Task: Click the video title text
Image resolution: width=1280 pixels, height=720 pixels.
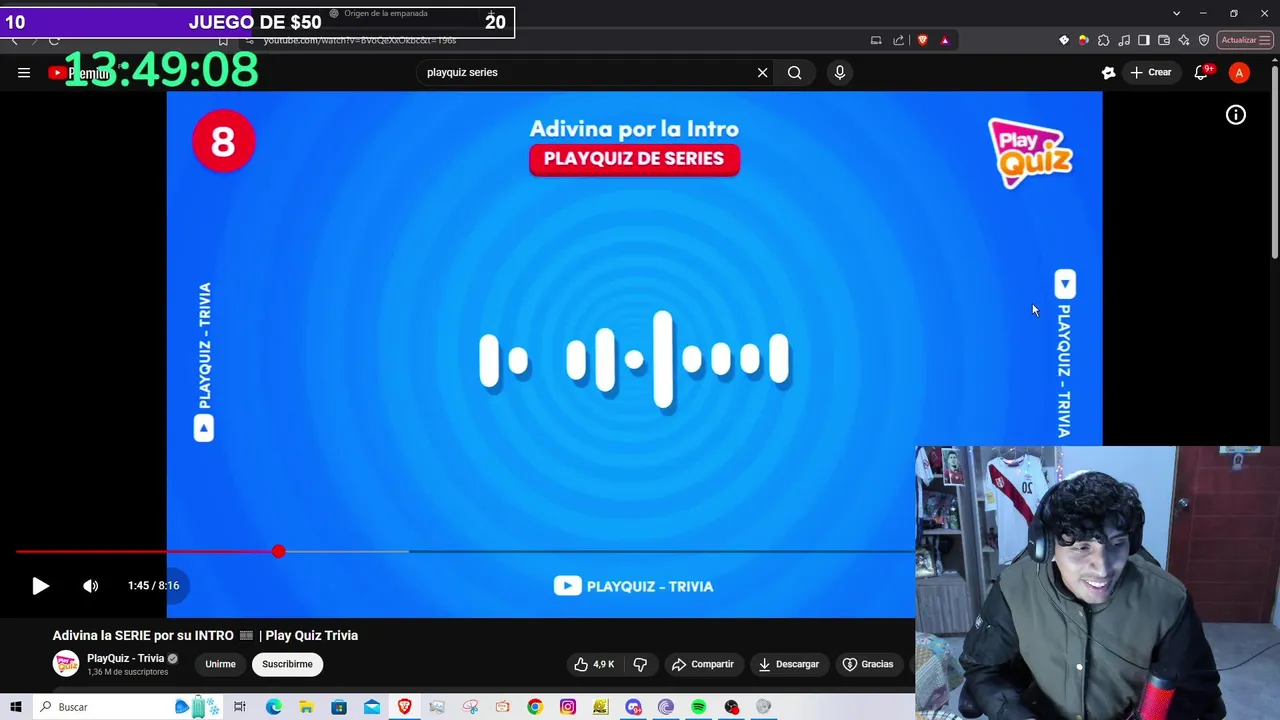Action: click(205, 635)
